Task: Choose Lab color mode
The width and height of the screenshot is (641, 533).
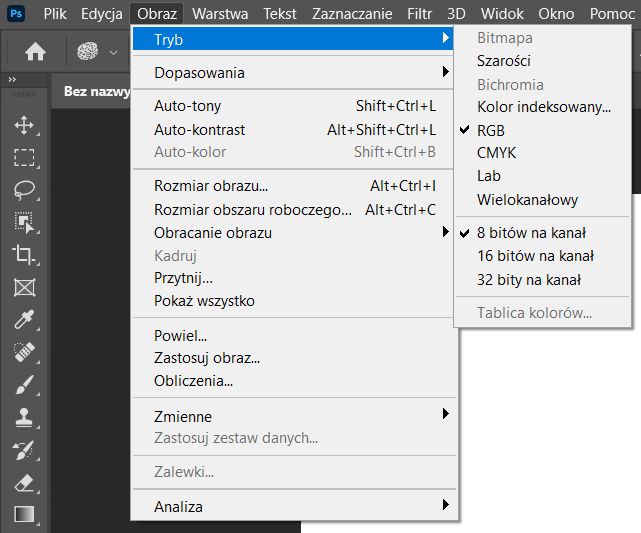Action: tap(543, 176)
